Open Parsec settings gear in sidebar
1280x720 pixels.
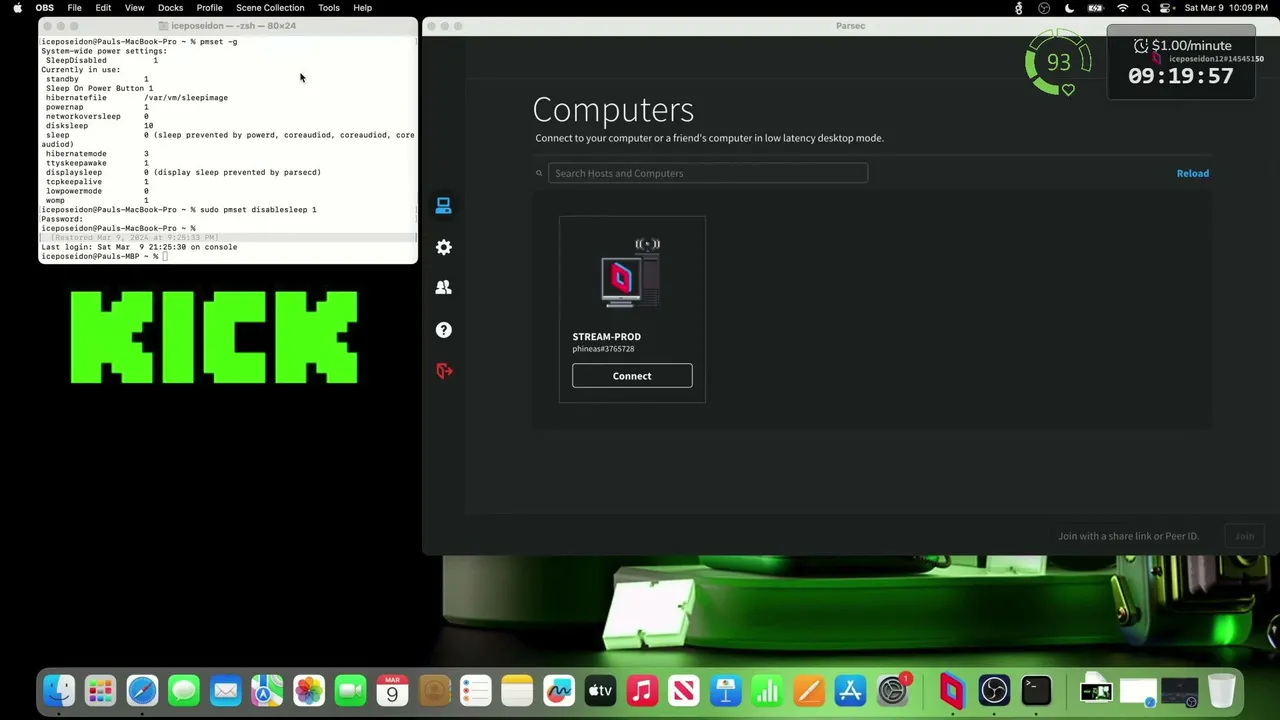click(444, 247)
